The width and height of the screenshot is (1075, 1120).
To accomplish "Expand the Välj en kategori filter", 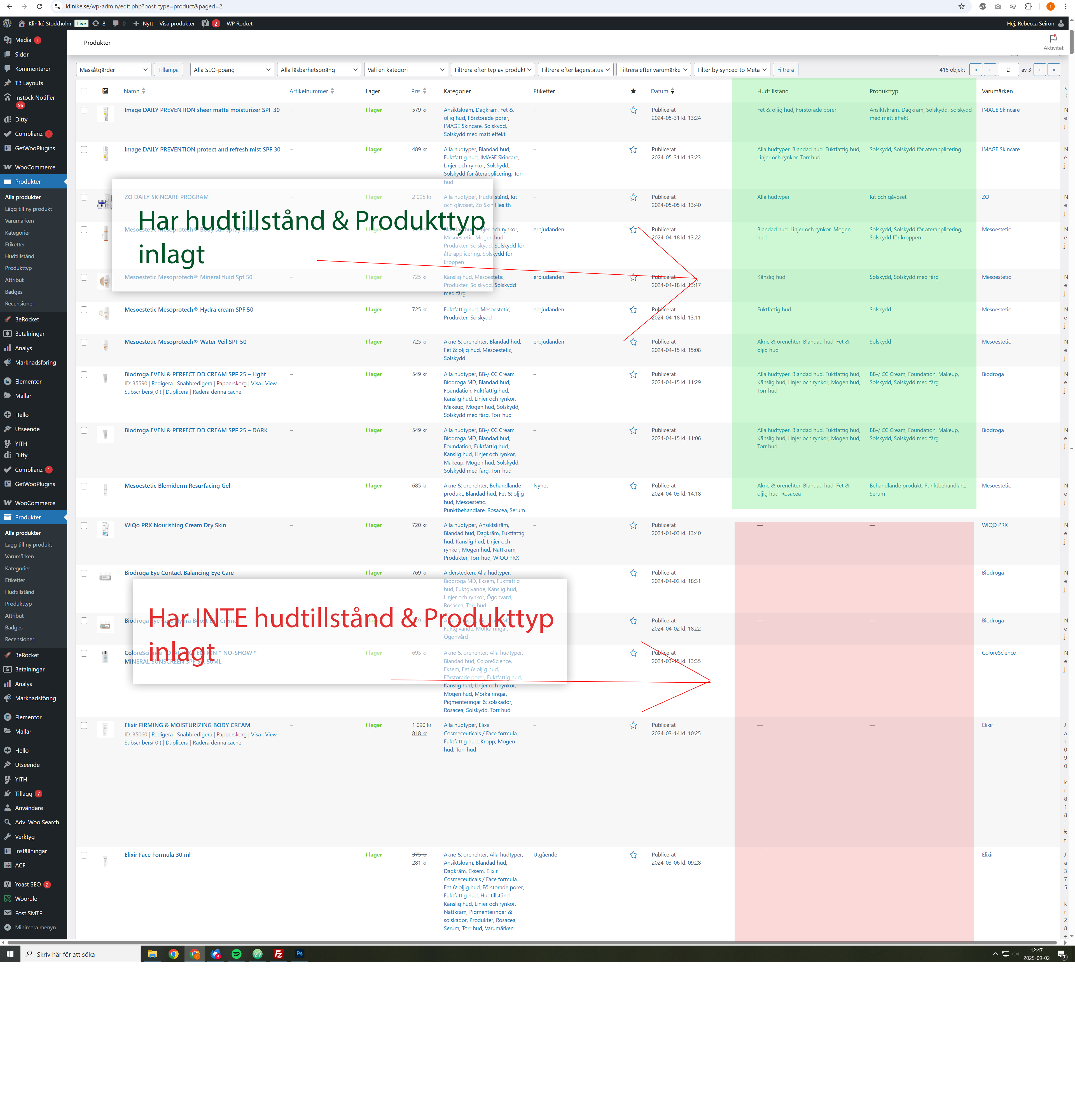I will [x=406, y=70].
